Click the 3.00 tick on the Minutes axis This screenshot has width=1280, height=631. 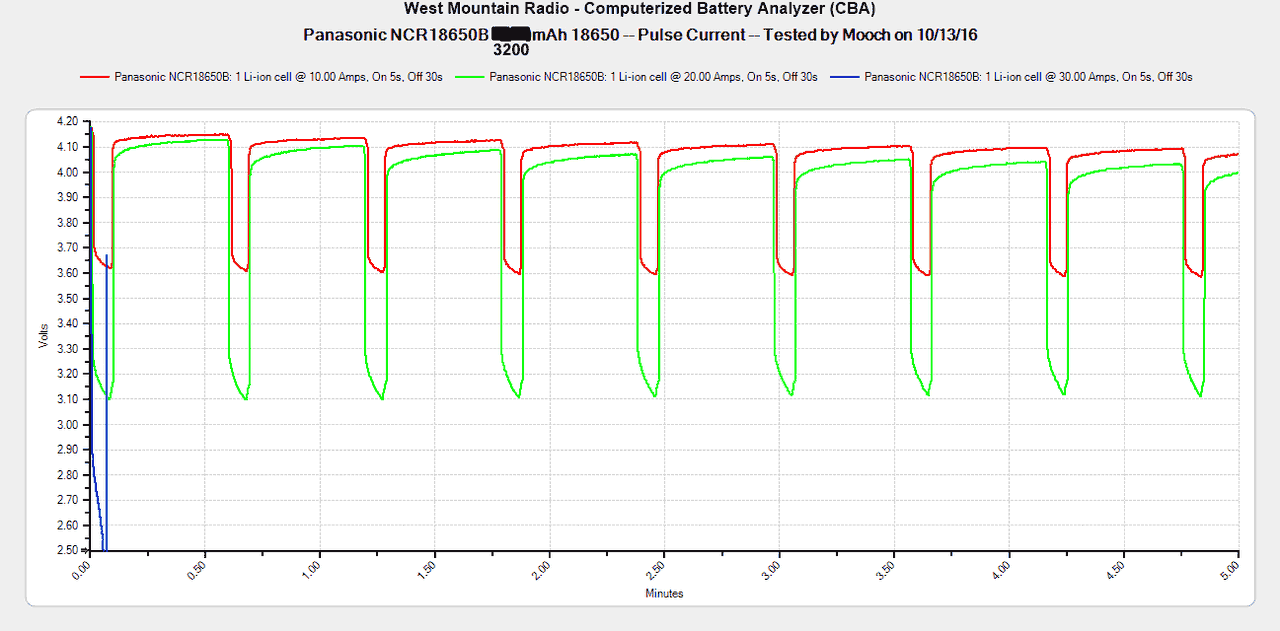click(773, 569)
